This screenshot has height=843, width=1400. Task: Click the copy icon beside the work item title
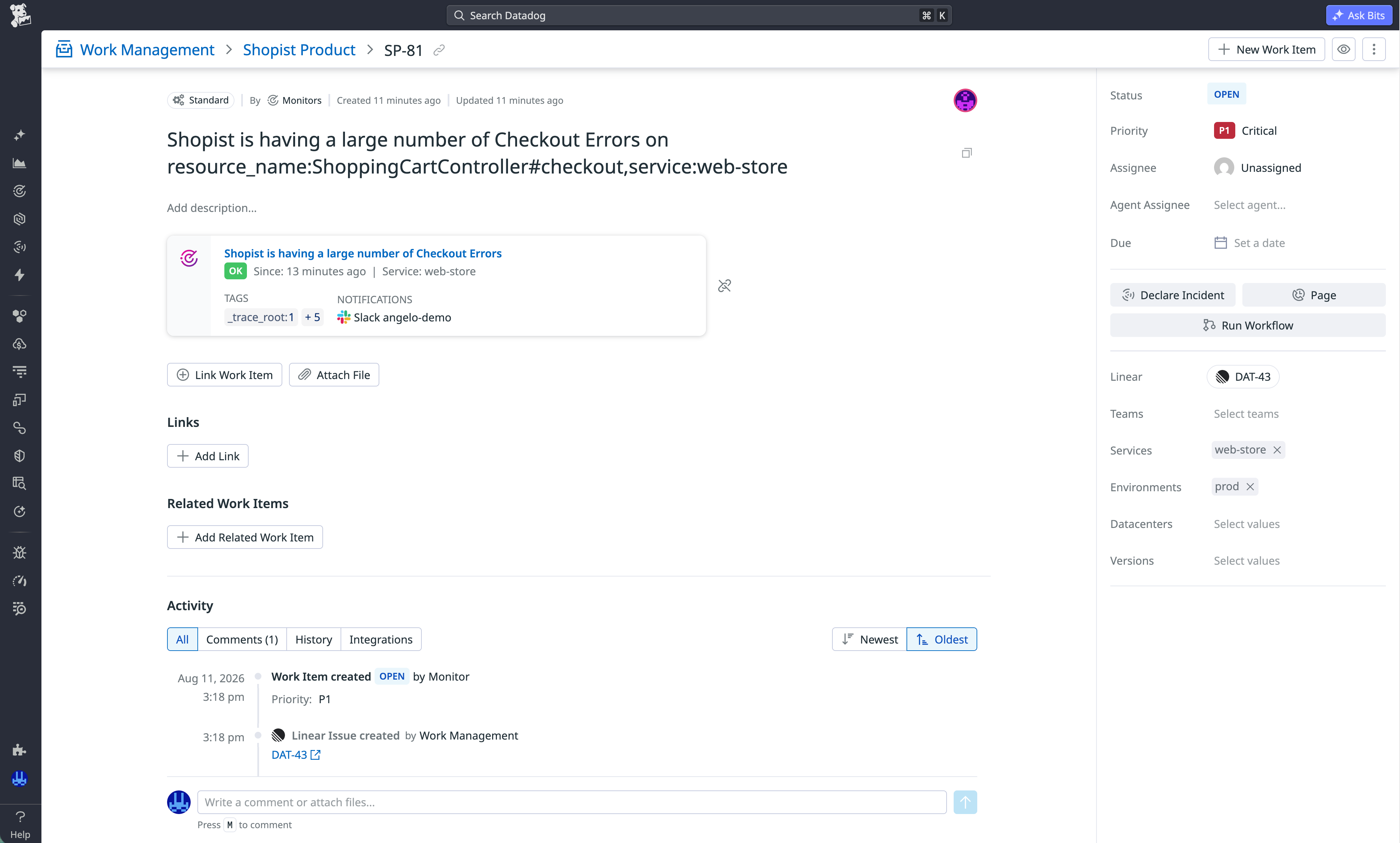click(967, 153)
